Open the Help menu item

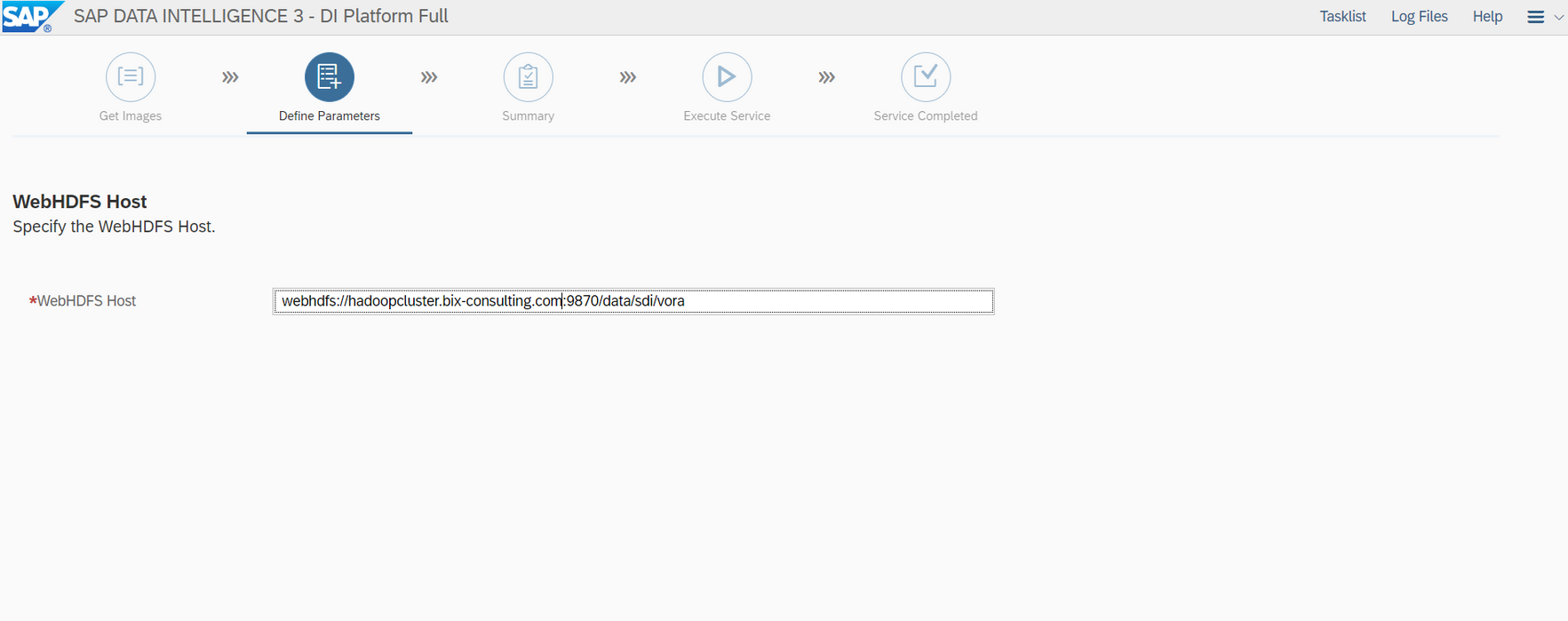pos(1487,17)
